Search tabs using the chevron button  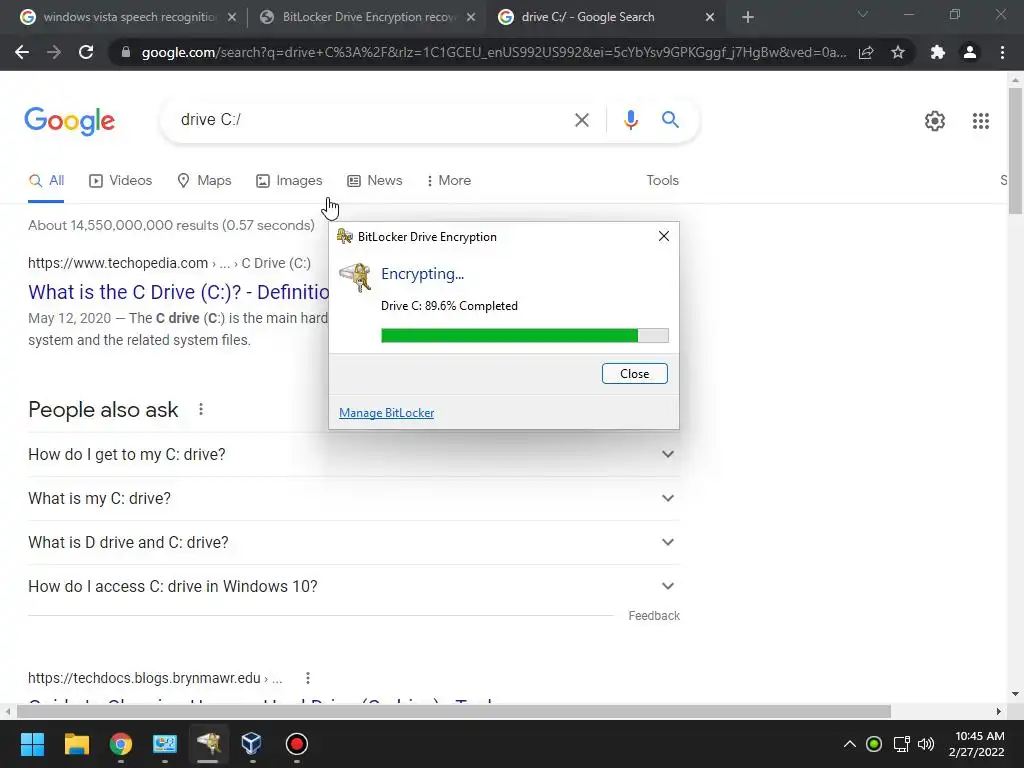tap(863, 14)
